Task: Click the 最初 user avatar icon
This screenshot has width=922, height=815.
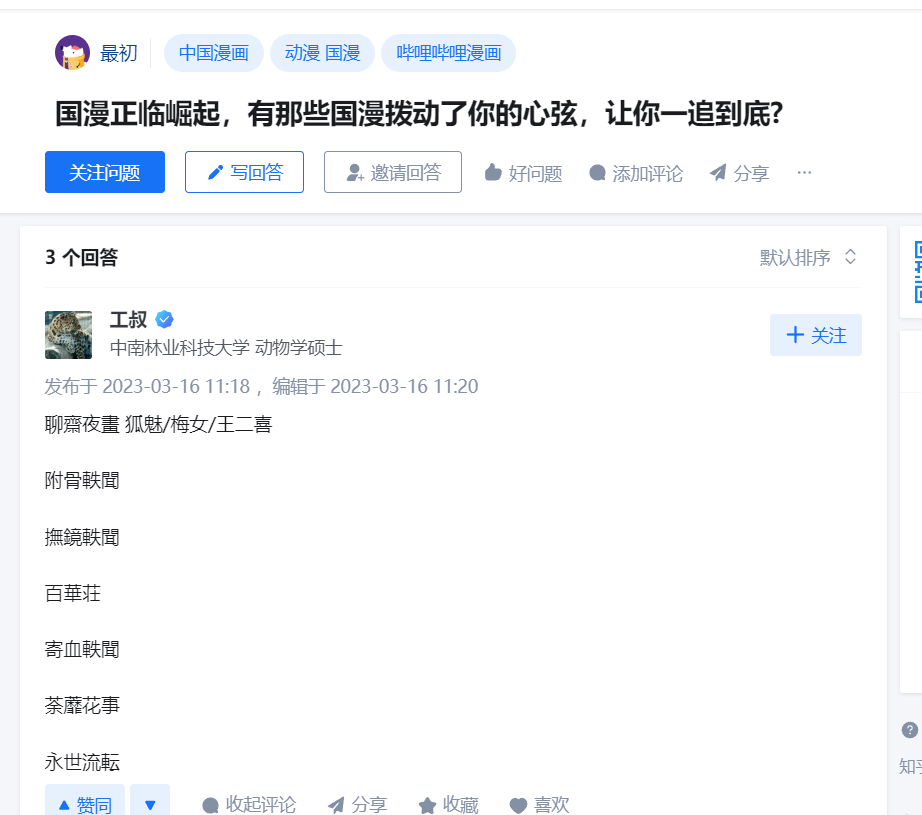Action: click(x=72, y=53)
